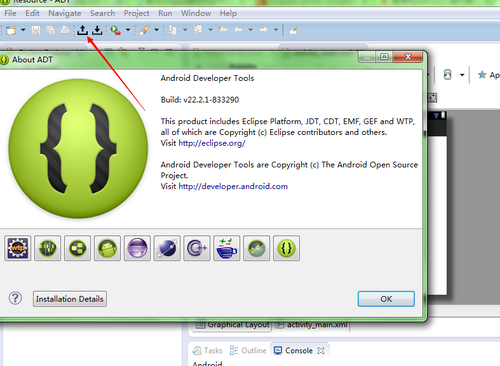This screenshot has height=366, width=500.
Task: Click OK to close About ADT
Action: click(386, 299)
